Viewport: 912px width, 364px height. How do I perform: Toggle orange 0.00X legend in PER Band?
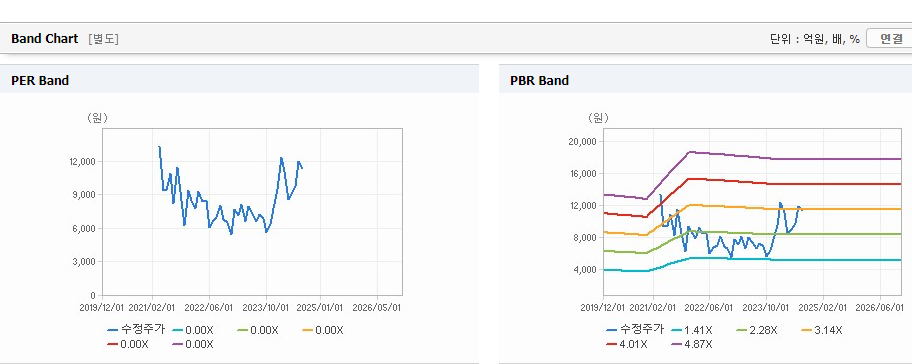[323, 330]
